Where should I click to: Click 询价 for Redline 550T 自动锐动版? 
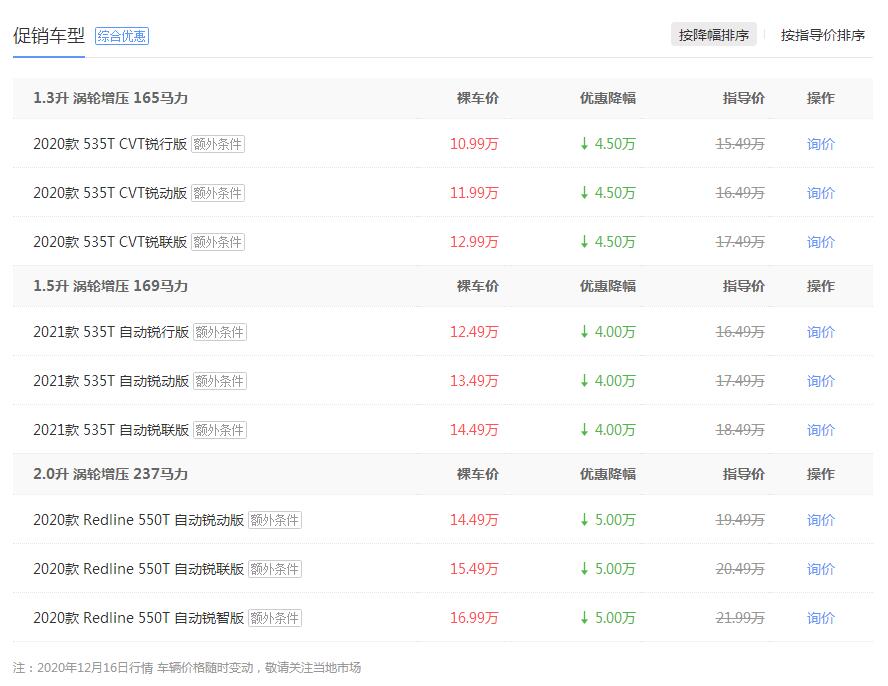(x=821, y=520)
